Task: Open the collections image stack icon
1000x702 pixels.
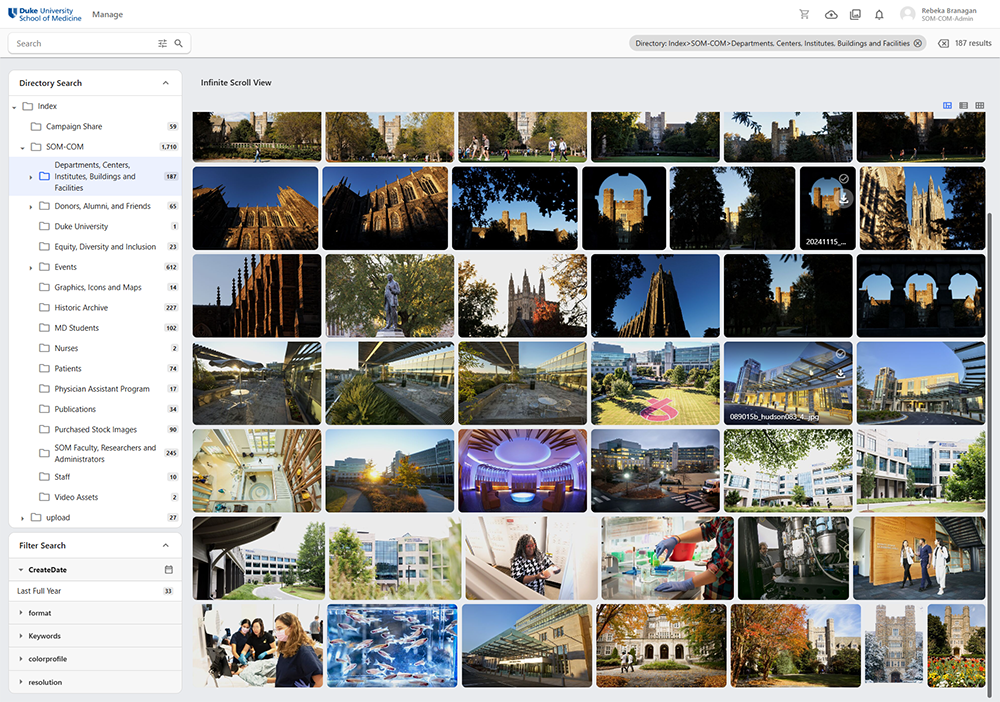Action: tap(855, 15)
